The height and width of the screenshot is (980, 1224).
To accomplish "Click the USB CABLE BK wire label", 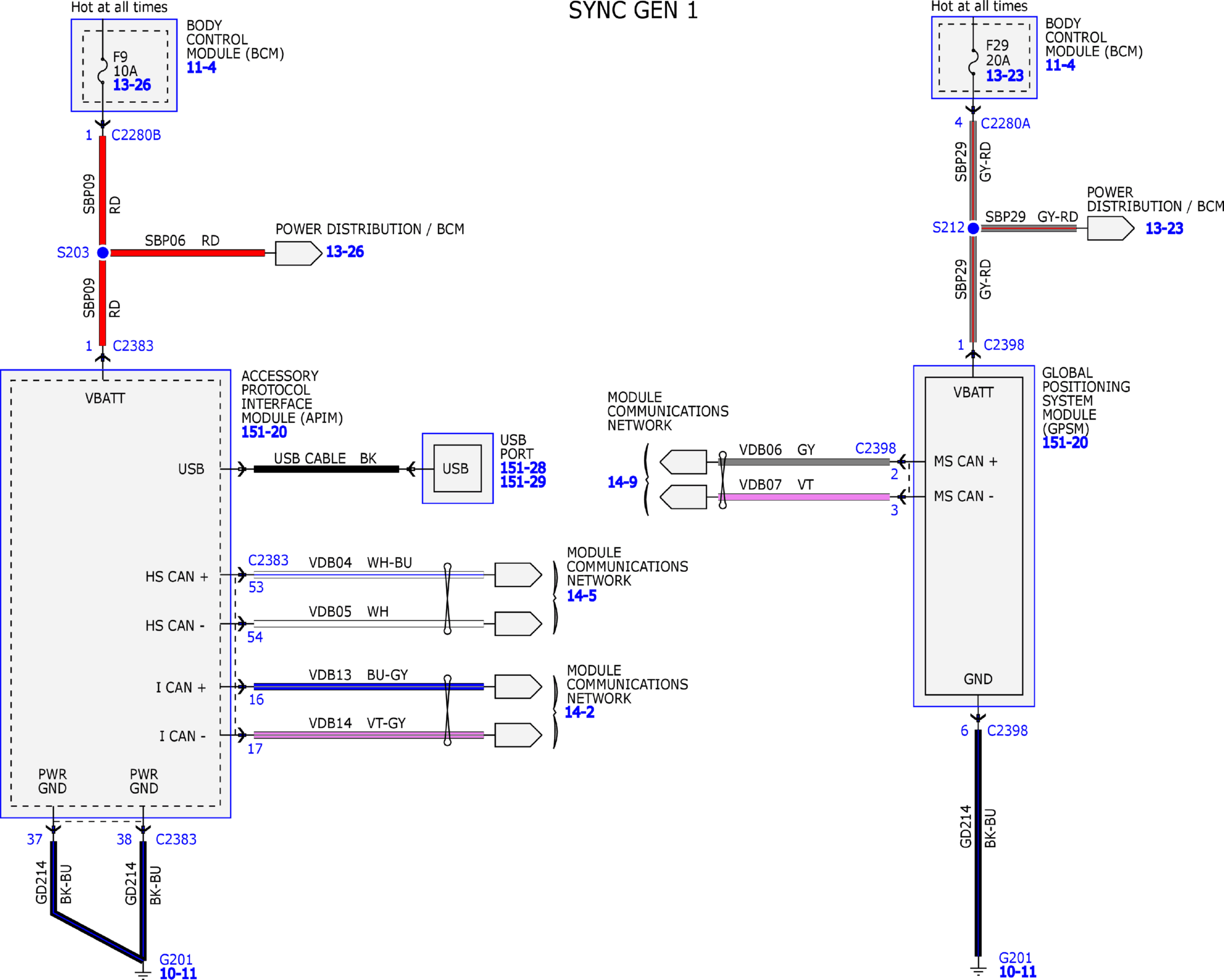I will coord(325,458).
